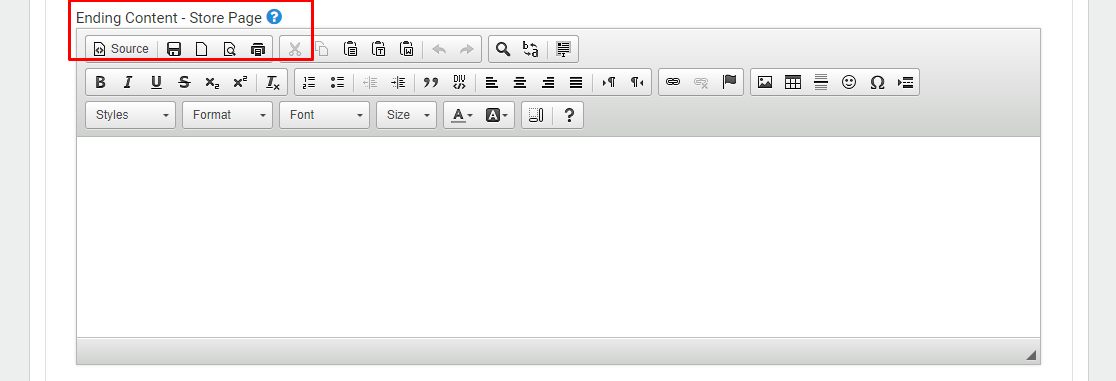Toggle italic formatting
The image size is (1116, 381).
pos(128,82)
